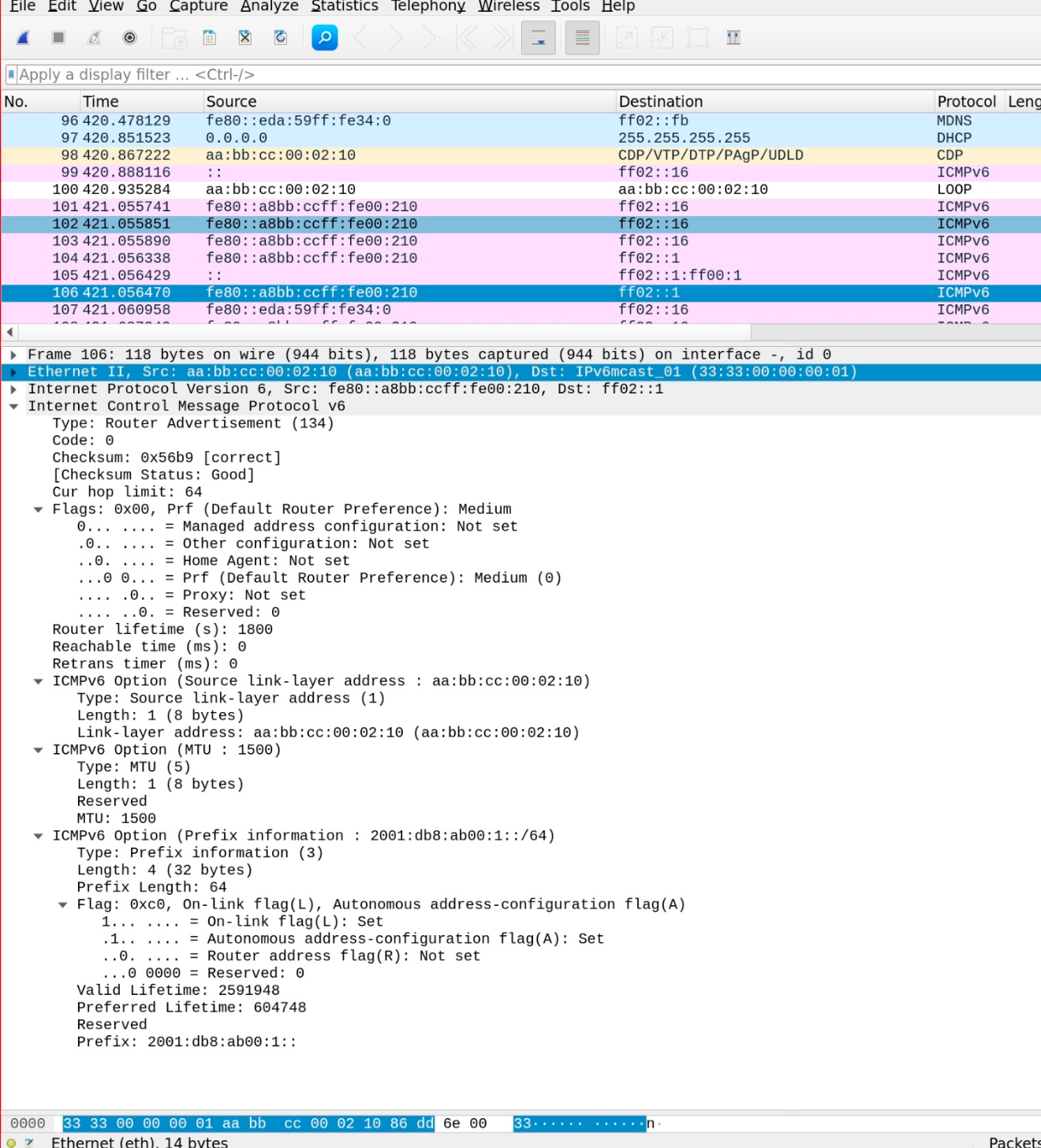Open Find Packet magnifier tool
Screen dimensions: 1041x1148
[325, 38]
